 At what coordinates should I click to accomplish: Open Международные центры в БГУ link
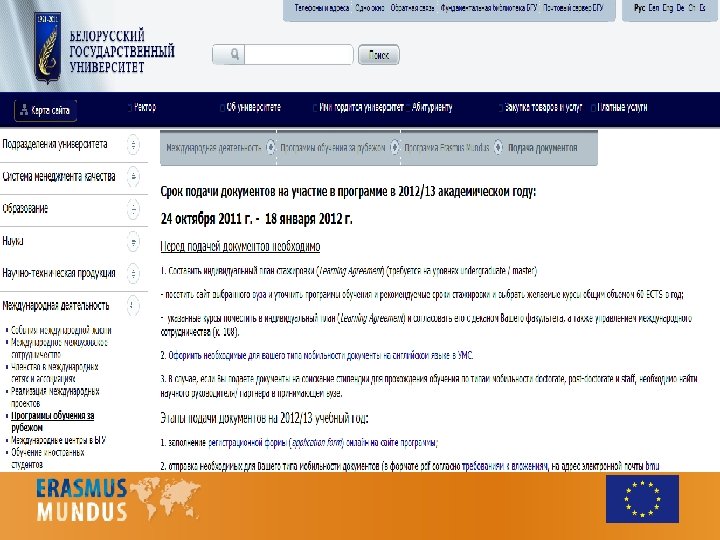[x=58, y=440]
